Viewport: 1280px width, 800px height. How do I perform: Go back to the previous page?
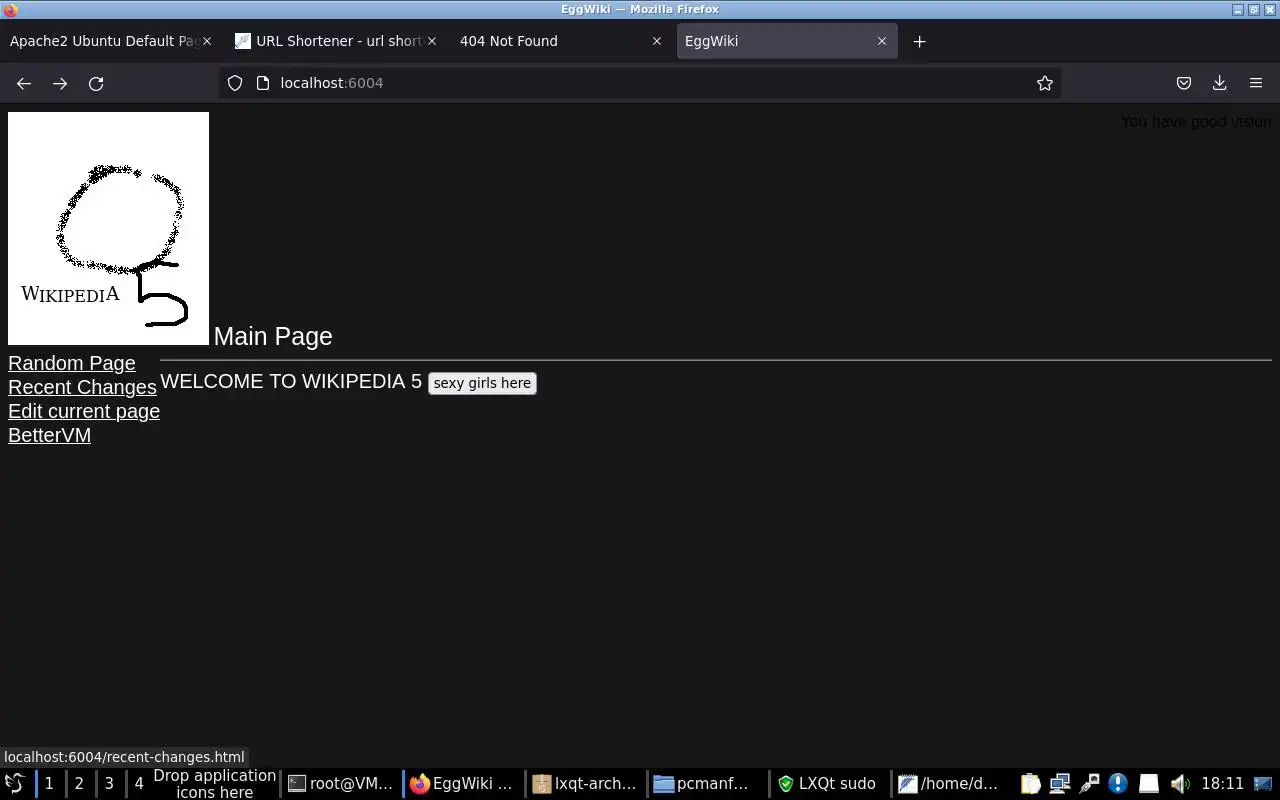[x=24, y=83]
